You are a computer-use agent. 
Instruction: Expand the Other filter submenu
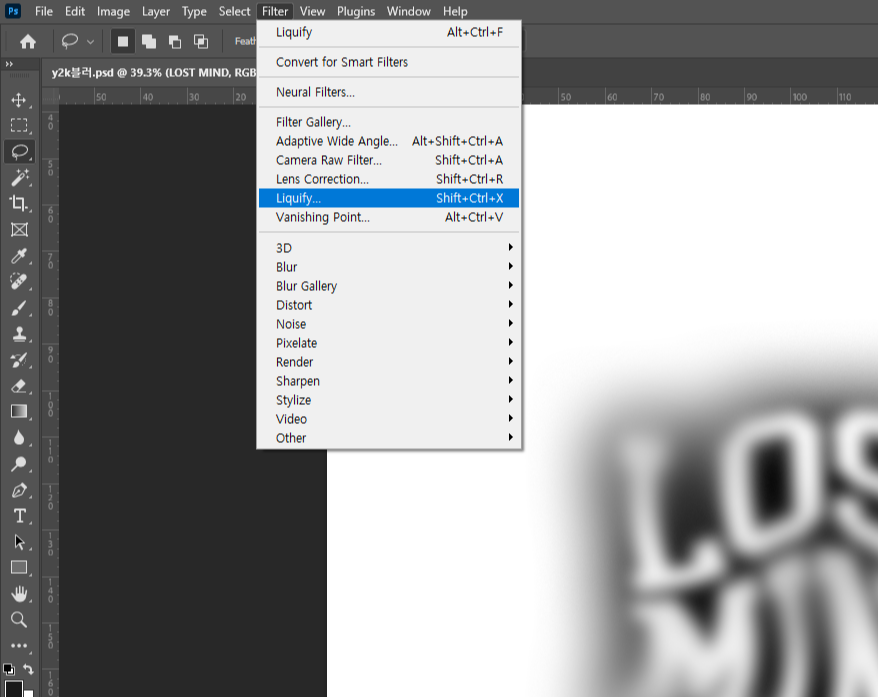point(389,438)
